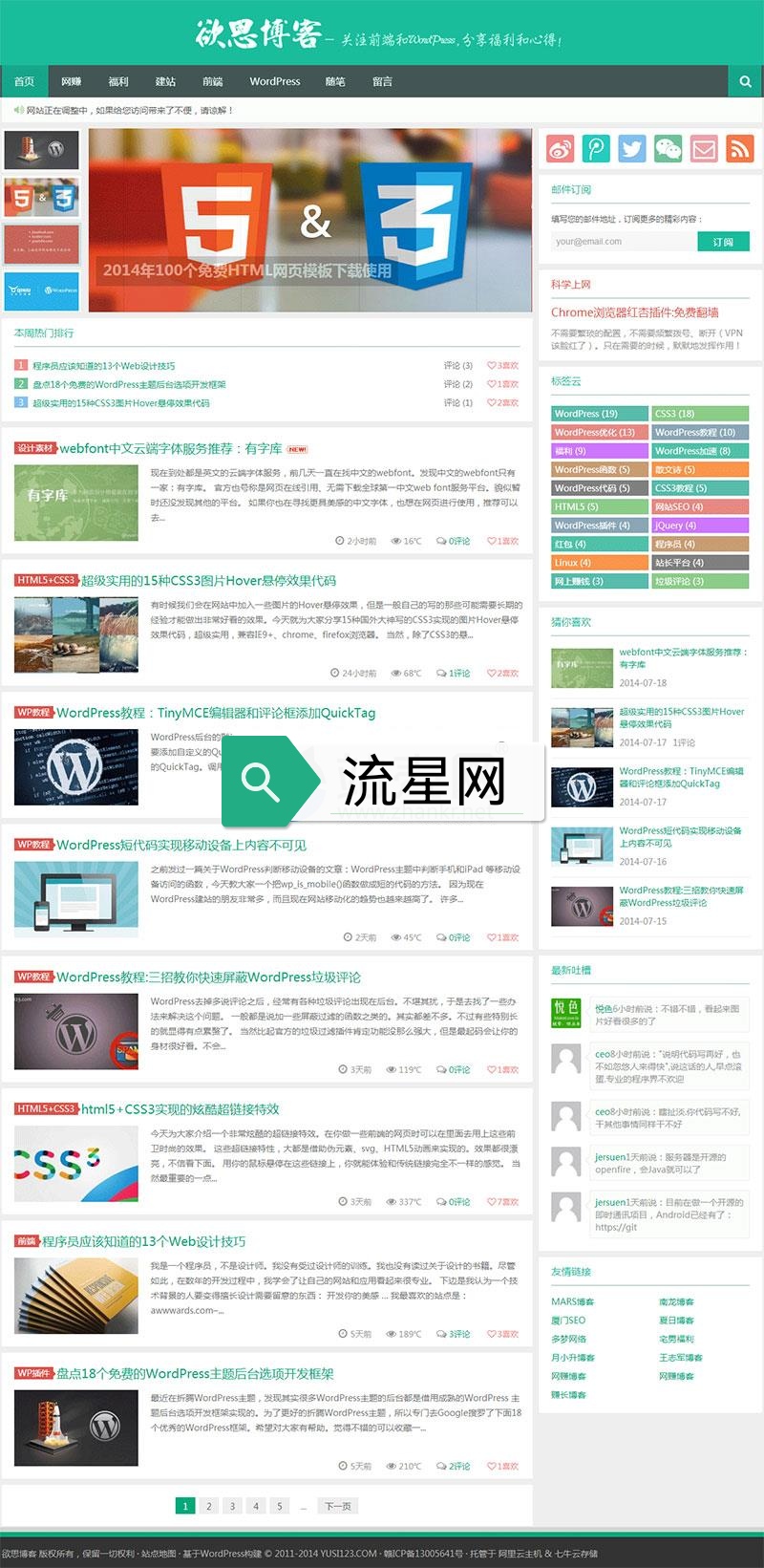The image size is (764, 1568).
Task: Open the MARS博客 friend link
Action: point(572,1301)
